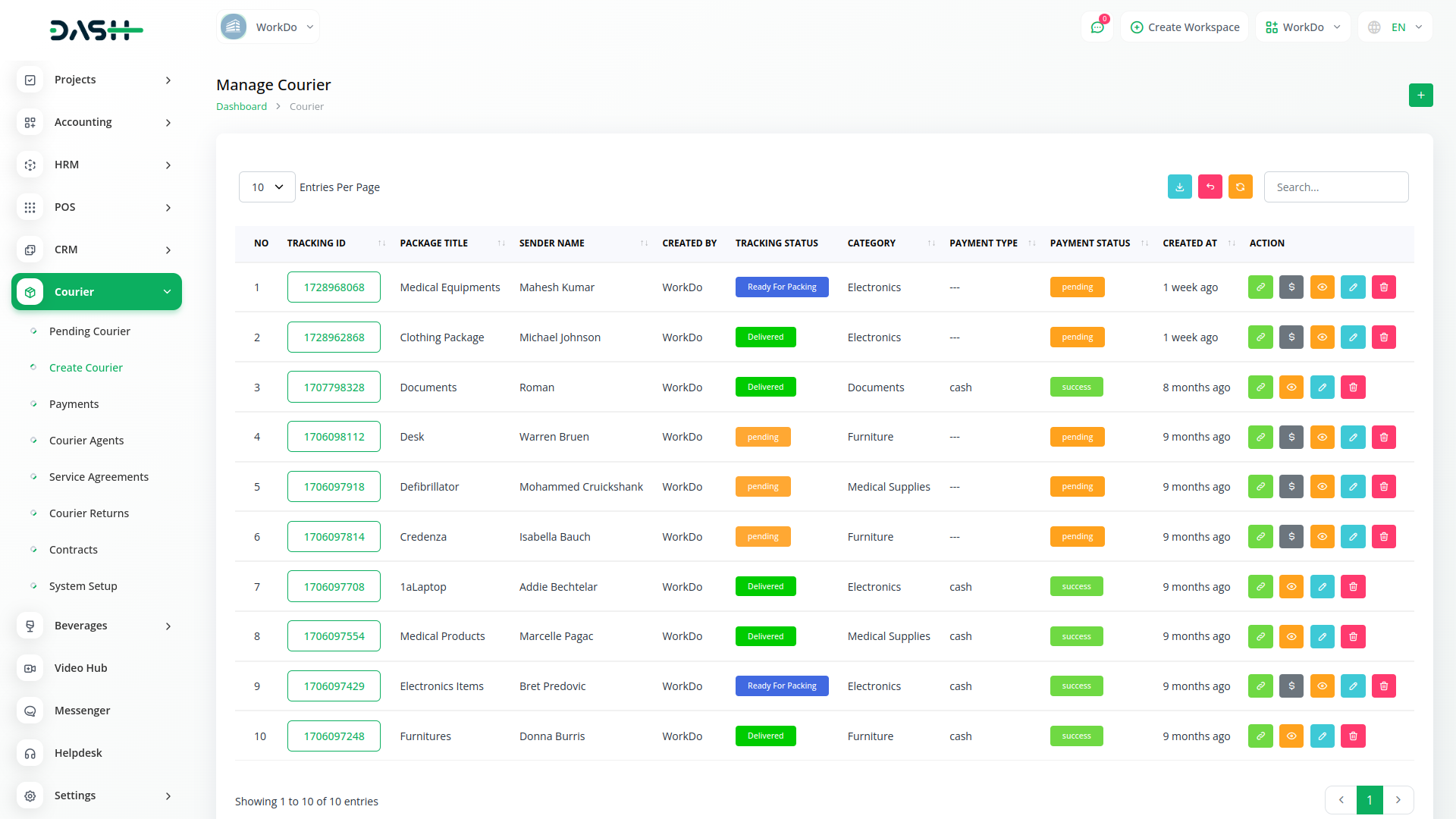Click the blue download export icon
1456x819 pixels.
pyautogui.click(x=1179, y=187)
